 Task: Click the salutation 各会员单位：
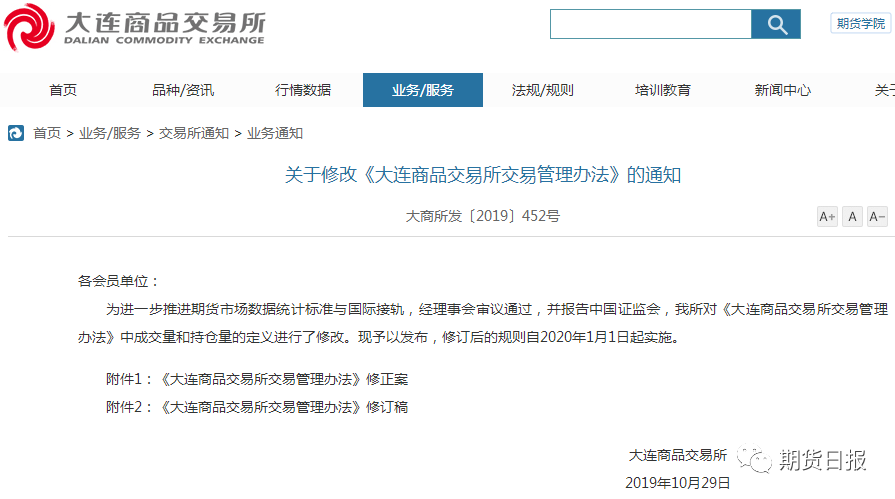pyautogui.click(x=118, y=281)
